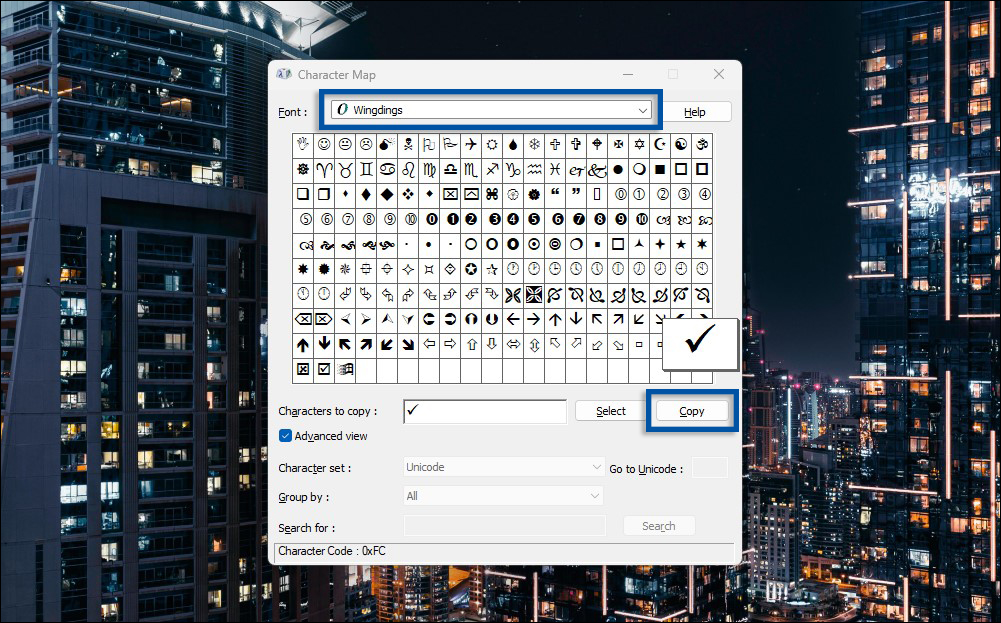Viewport: 1001px width, 623px height.
Task: Select the airplane glyph
Action: pyautogui.click(x=471, y=145)
